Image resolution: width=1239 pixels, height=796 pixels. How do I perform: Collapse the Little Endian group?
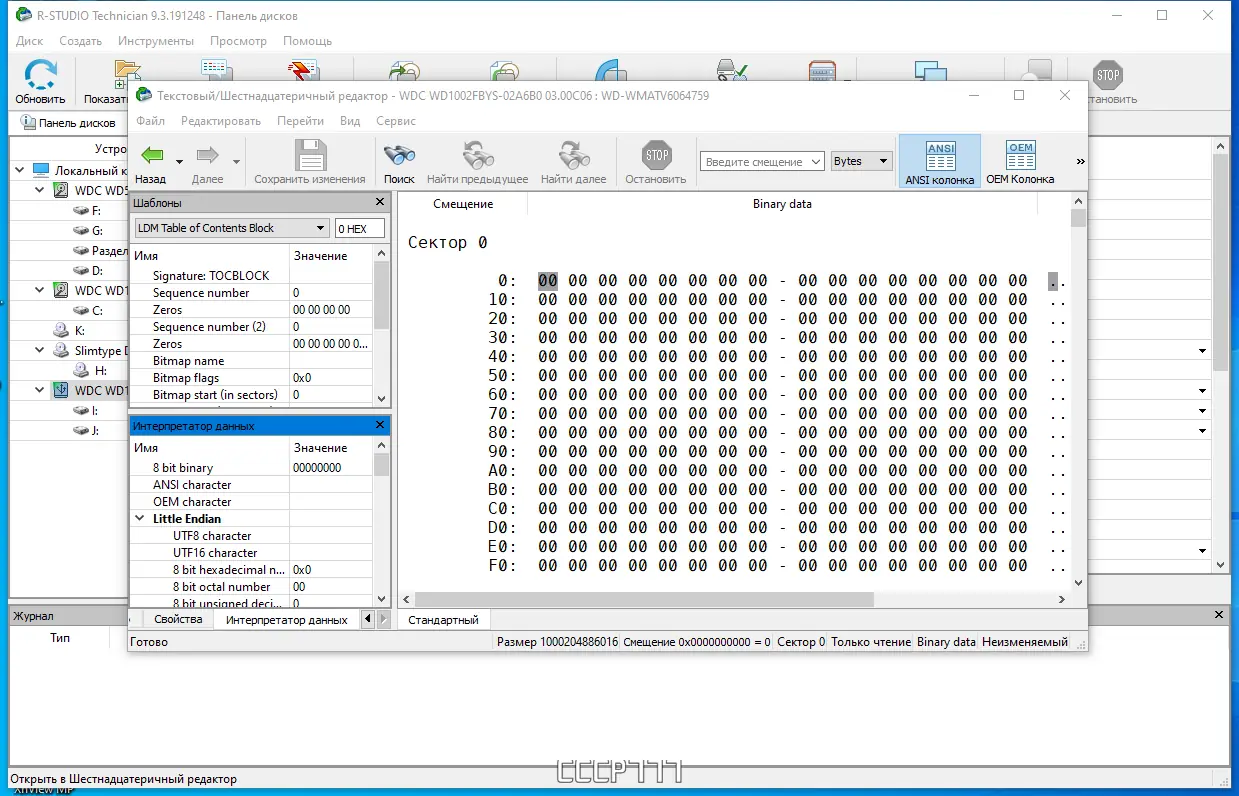[x=140, y=519]
